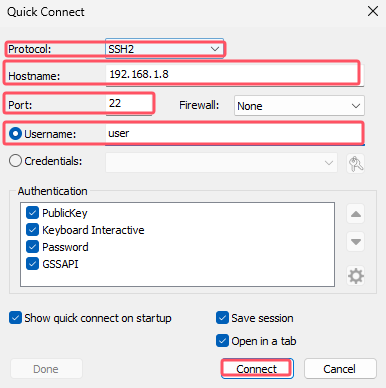Open the credentials manager keys icon
The height and width of the screenshot is (388, 386).
(356, 163)
